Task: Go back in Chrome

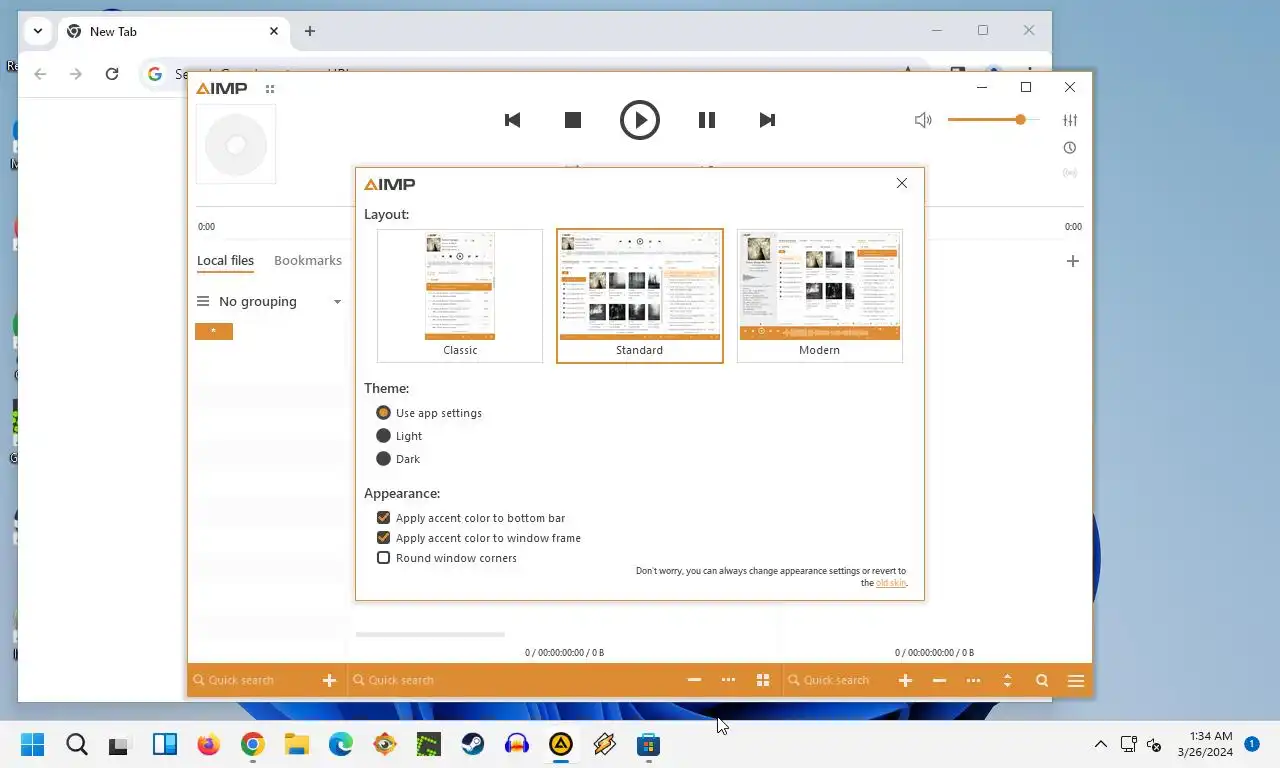Action: tap(40, 74)
